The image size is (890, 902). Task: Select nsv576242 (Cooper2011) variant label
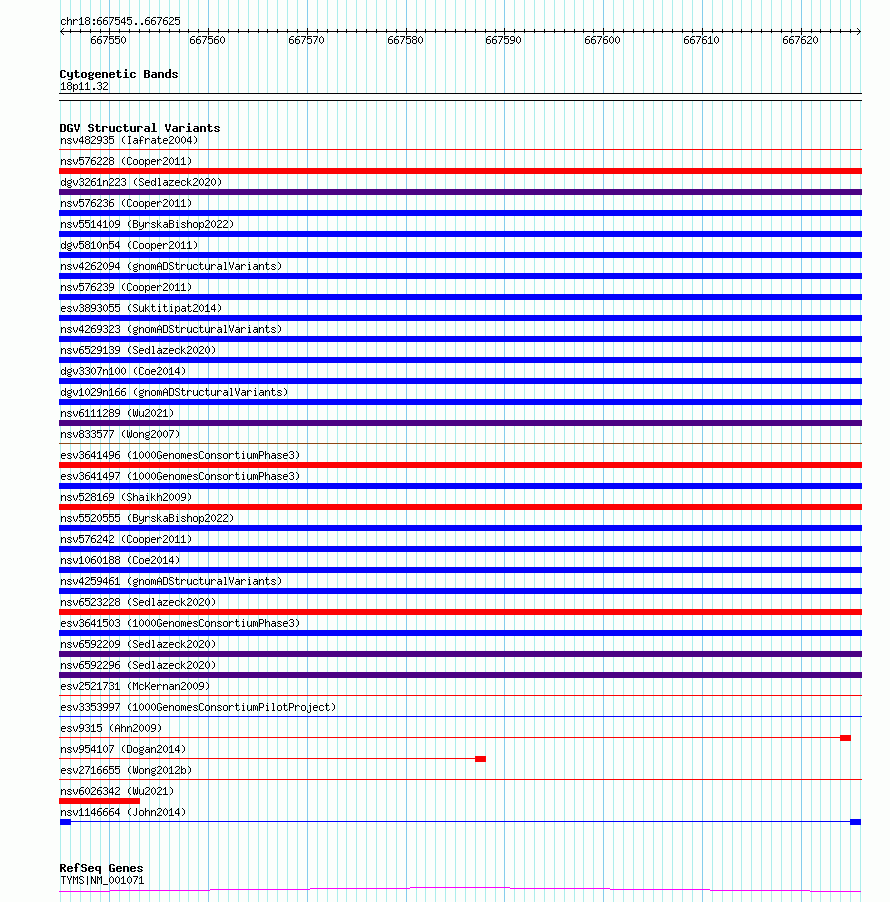click(x=126, y=539)
